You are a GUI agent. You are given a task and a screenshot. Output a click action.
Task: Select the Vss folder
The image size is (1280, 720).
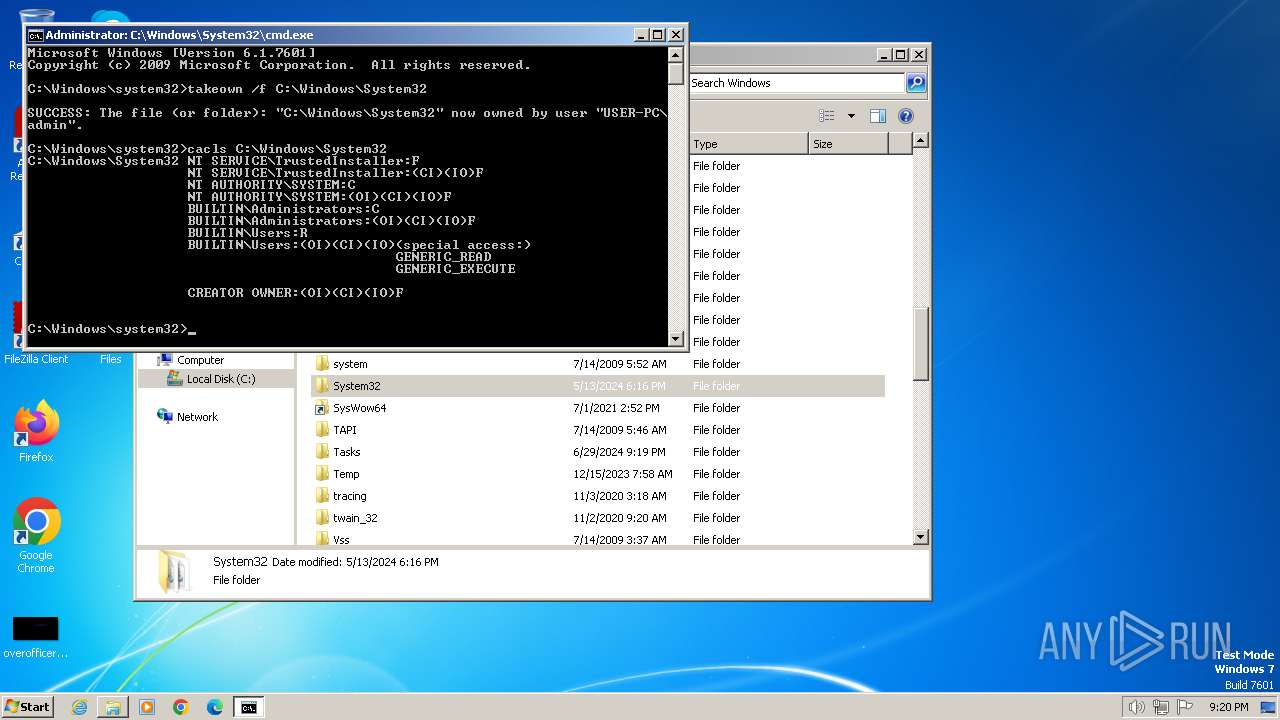341,540
